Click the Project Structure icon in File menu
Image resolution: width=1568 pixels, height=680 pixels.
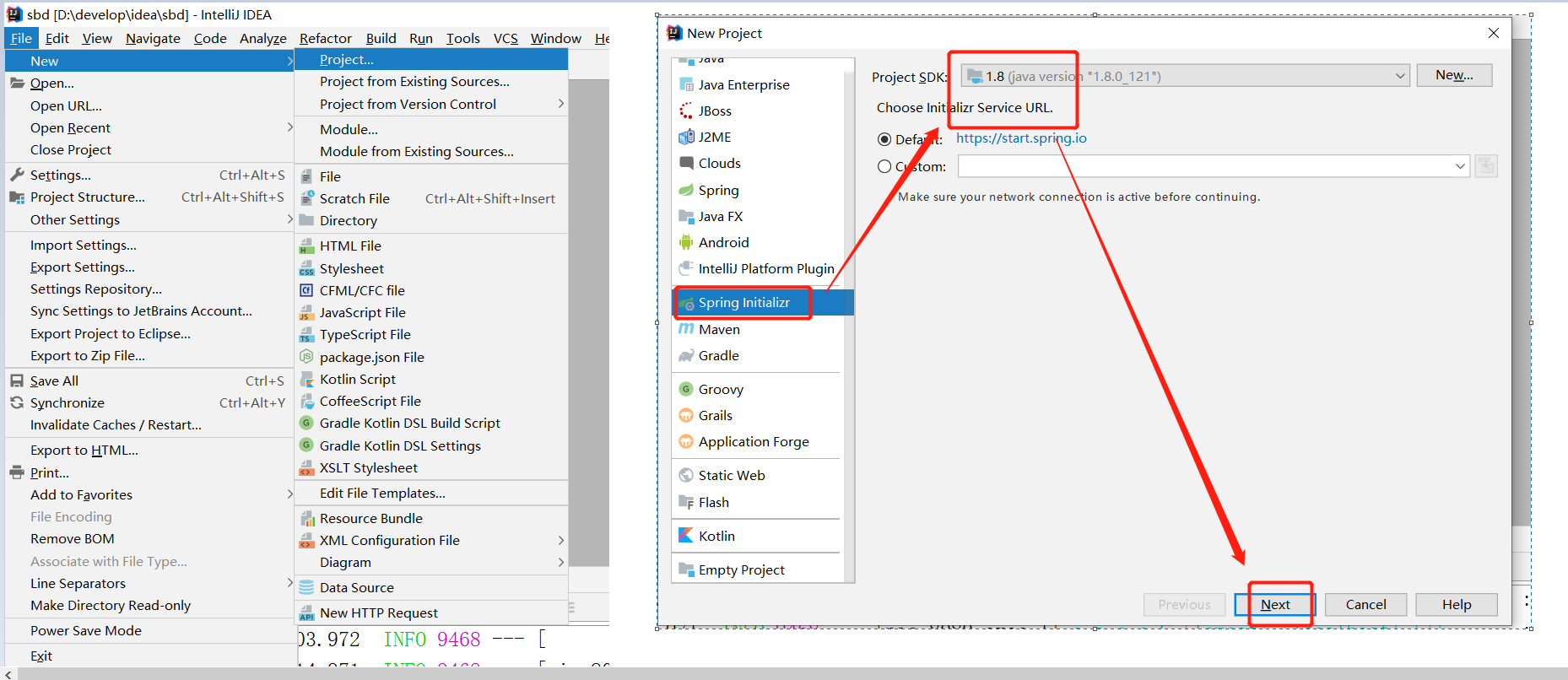tap(17, 197)
